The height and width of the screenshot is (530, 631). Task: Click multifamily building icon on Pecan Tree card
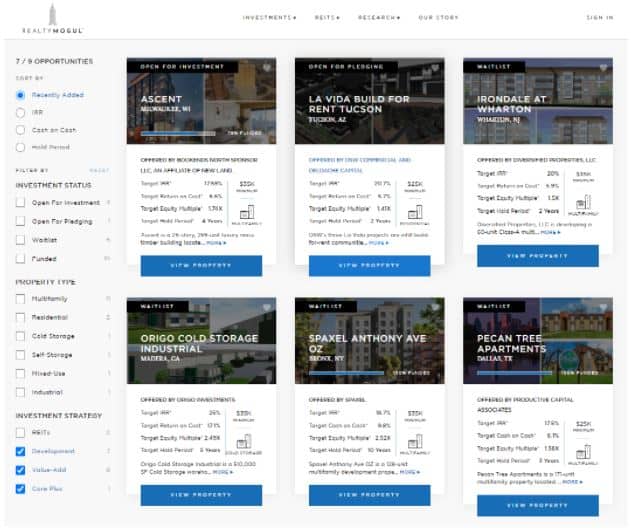coord(583,452)
